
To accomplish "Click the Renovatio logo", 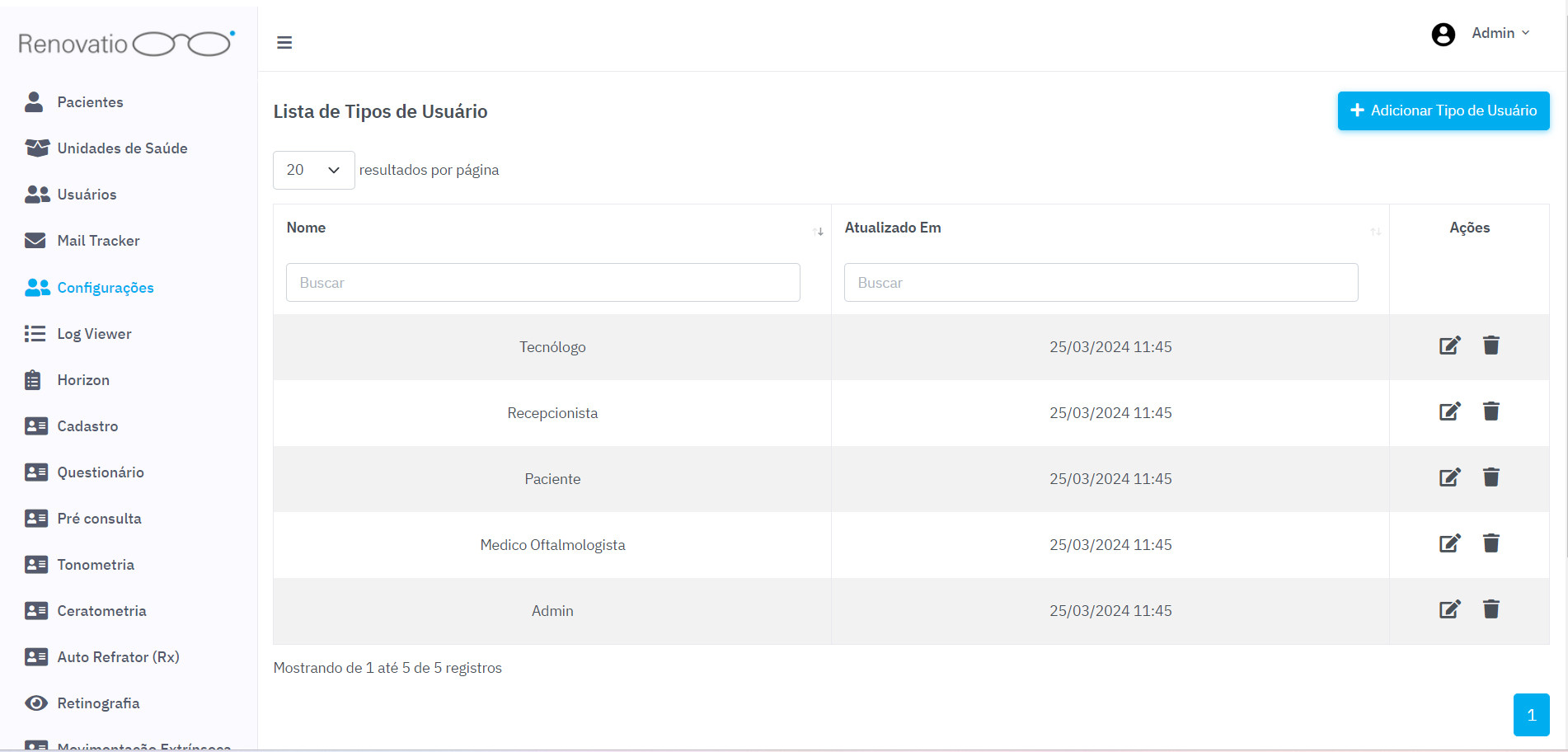I will click(126, 44).
